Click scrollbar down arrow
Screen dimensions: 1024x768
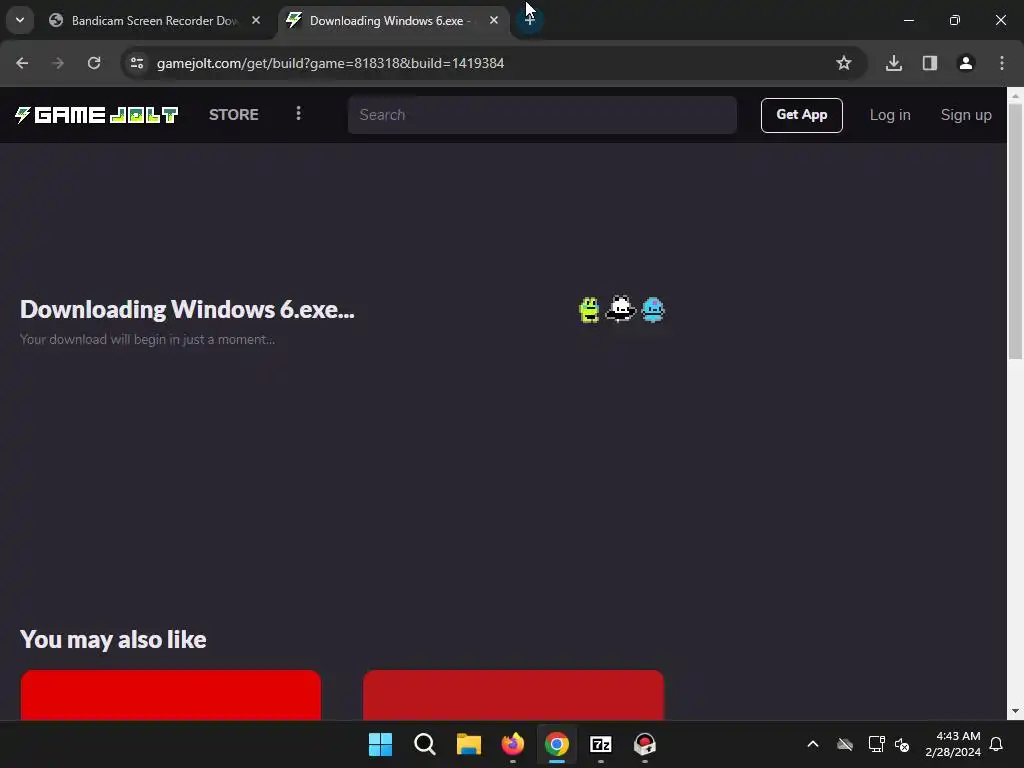click(1015, 711)
